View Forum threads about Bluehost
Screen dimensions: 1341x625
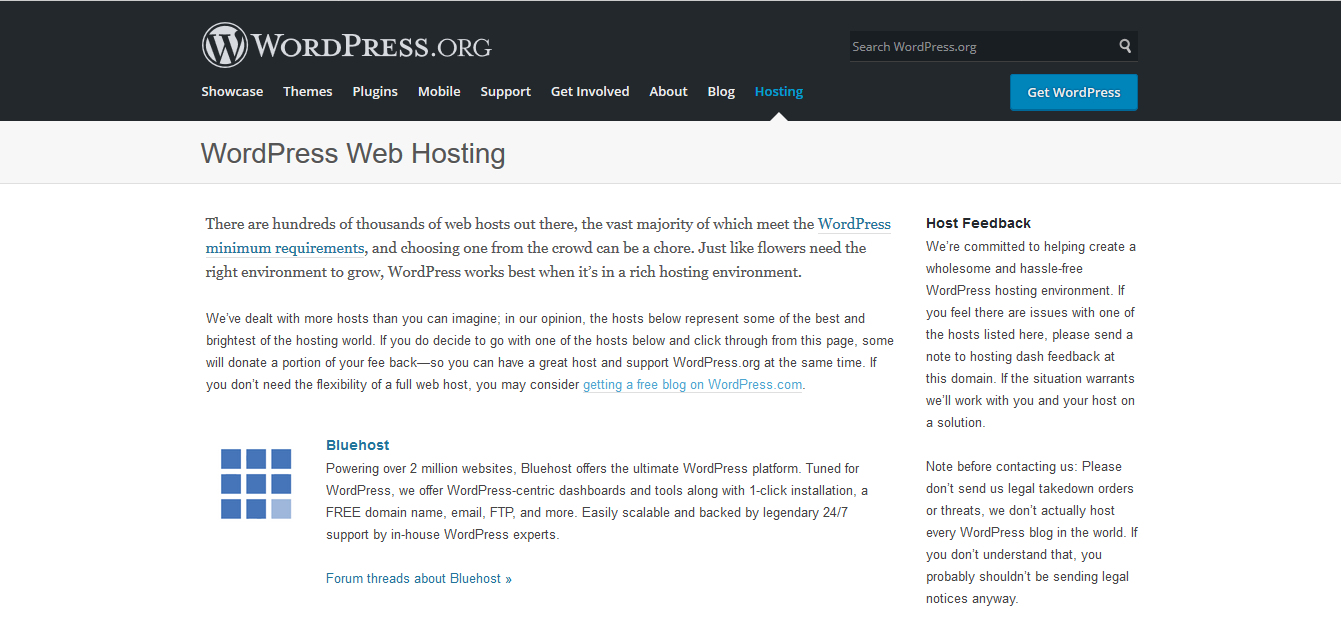pos(419,578)
